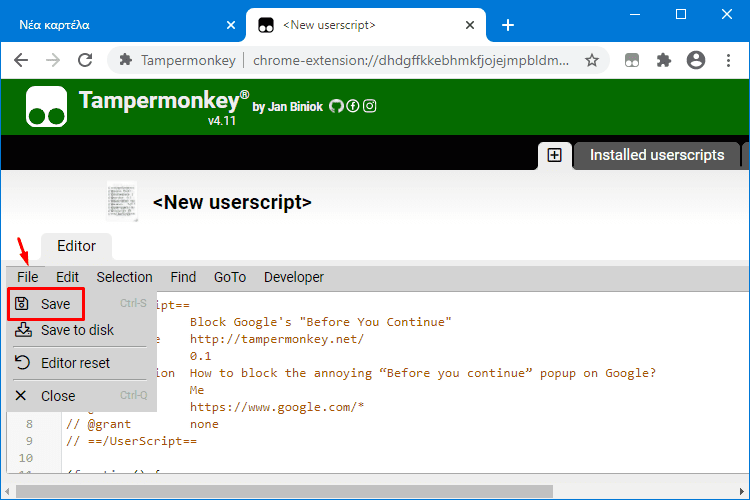Screen dimensions: 750x500
Task: Click the https://www.google.com/* match line
Action: pyautogui.click(x=277, y=407)
